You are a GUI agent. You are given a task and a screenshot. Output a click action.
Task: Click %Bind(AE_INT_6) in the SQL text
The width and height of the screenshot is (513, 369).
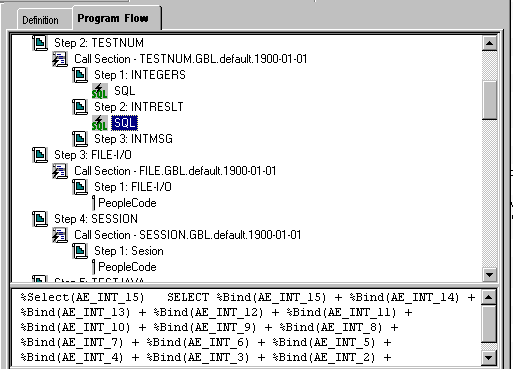[x=198, y=342]
